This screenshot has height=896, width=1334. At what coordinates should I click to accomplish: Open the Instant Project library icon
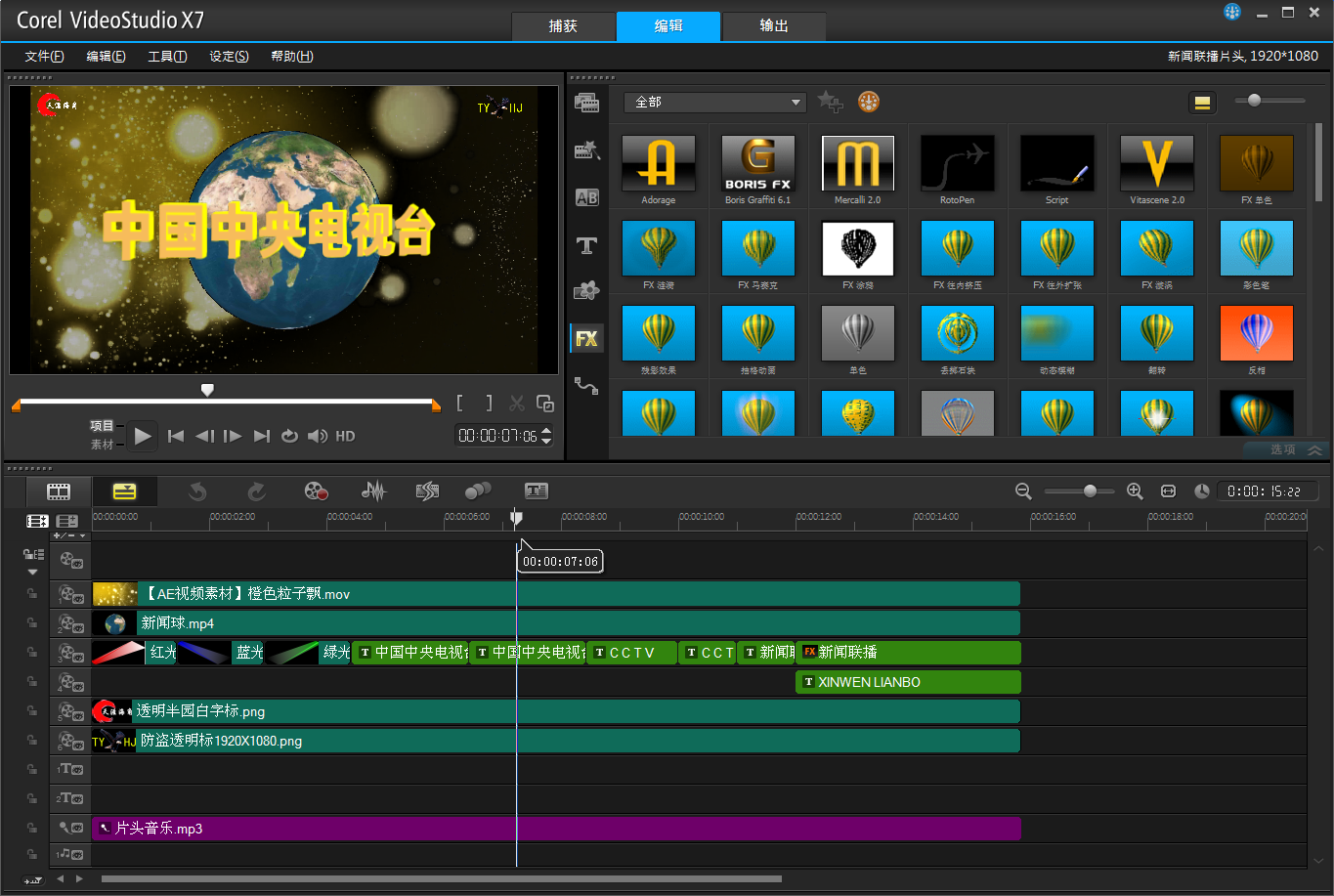[x=586, y=149]
